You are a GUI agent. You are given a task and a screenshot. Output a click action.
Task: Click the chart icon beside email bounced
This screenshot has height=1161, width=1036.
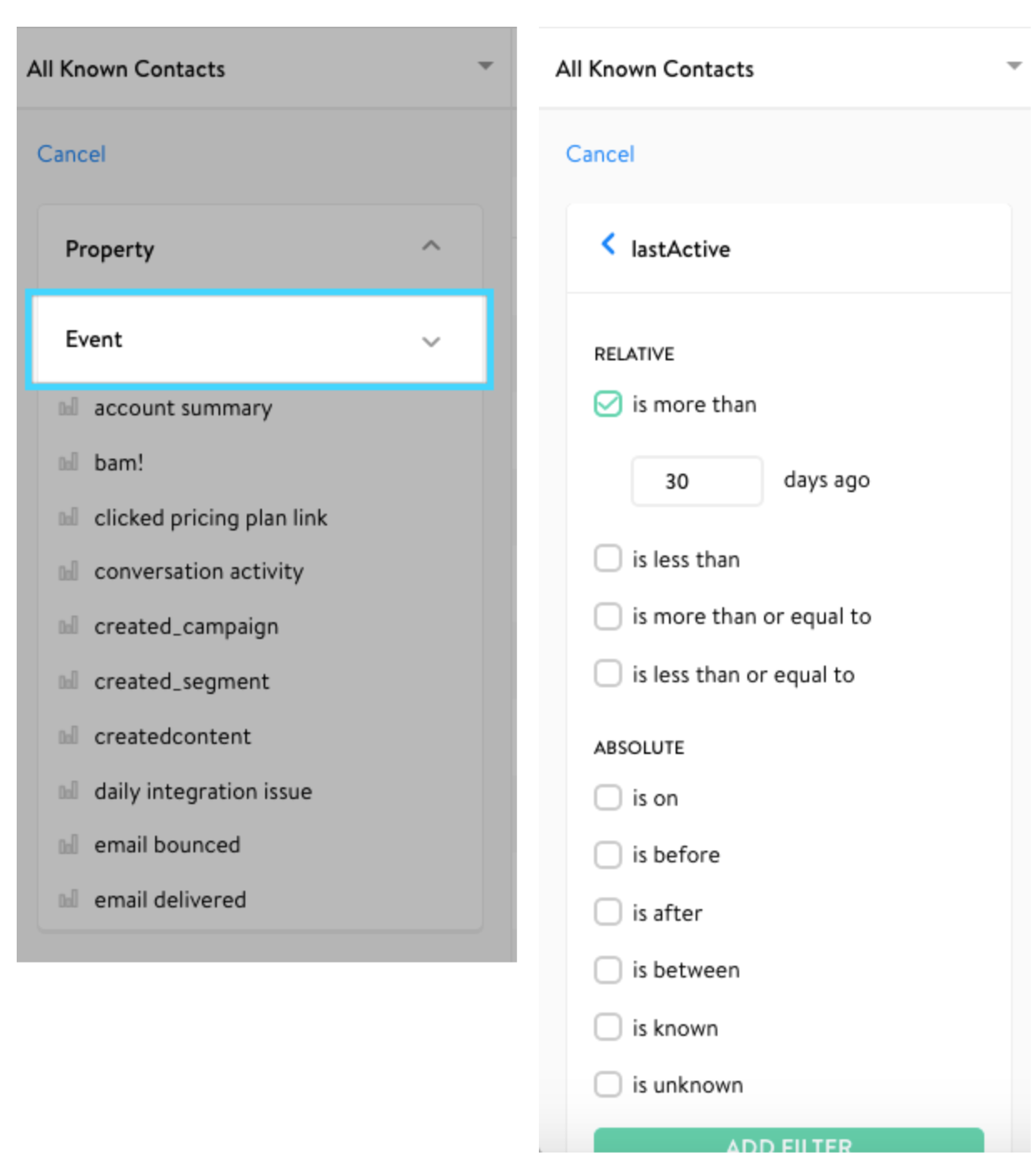68,845
